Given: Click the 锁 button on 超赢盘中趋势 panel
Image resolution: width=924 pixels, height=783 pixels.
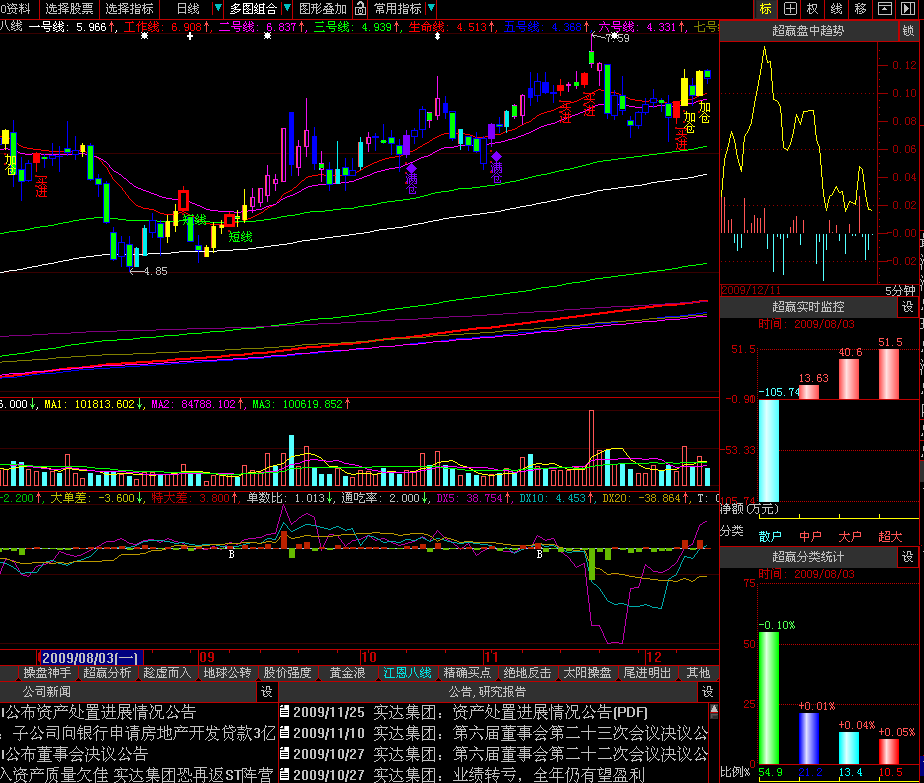Looking at the screenshot, I should click(x=908, y=31).
